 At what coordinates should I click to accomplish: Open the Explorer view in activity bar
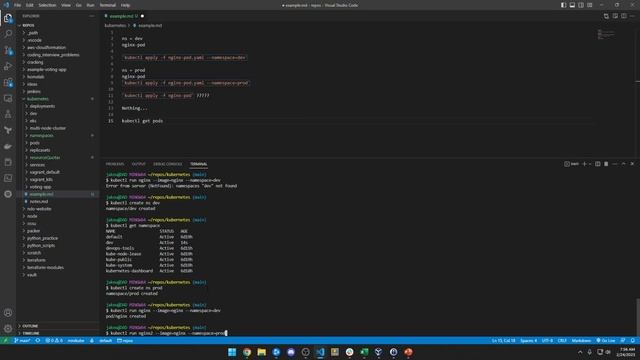click(x=8, y=18)
